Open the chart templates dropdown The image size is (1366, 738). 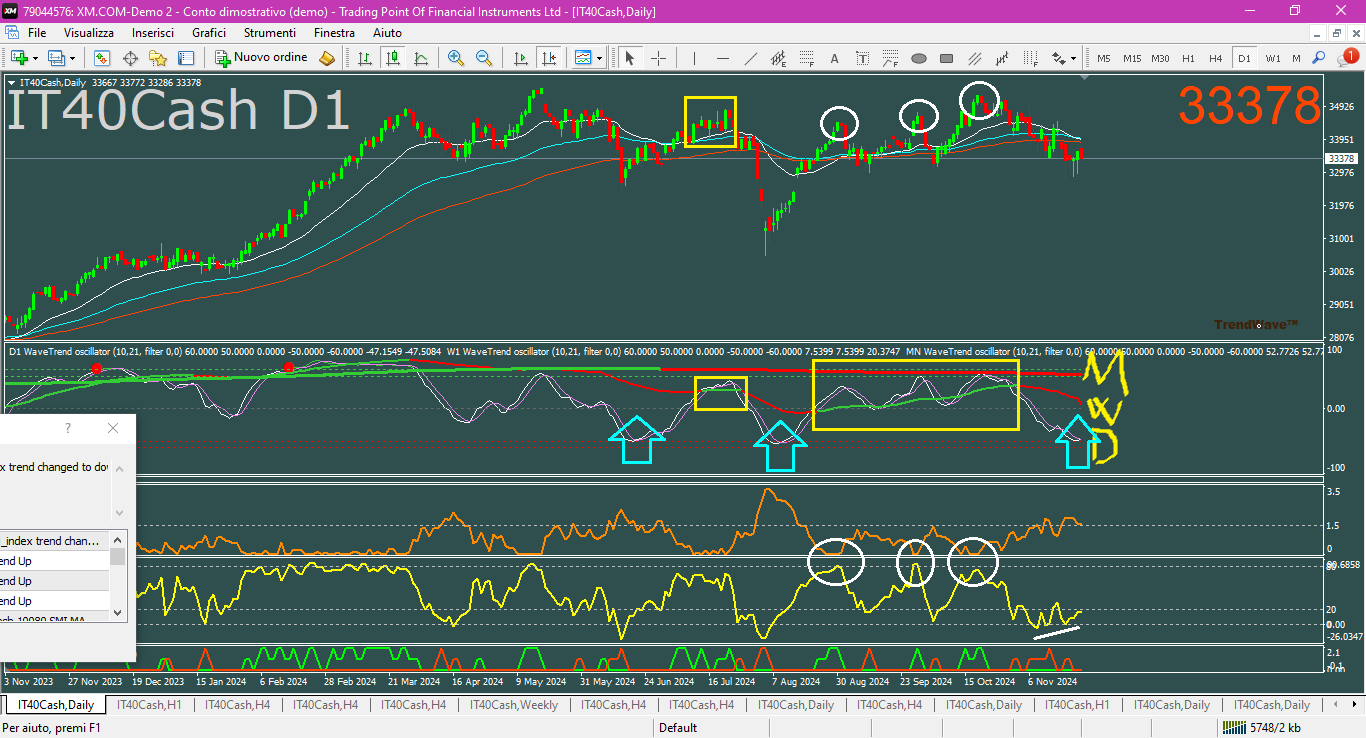(588, 58)
